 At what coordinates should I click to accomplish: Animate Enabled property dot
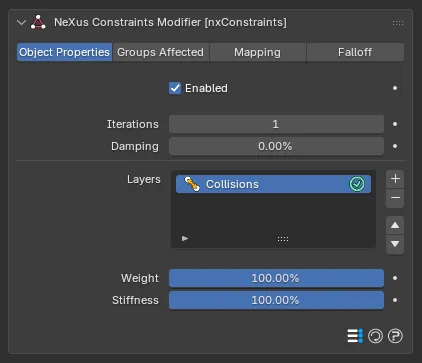395,88
